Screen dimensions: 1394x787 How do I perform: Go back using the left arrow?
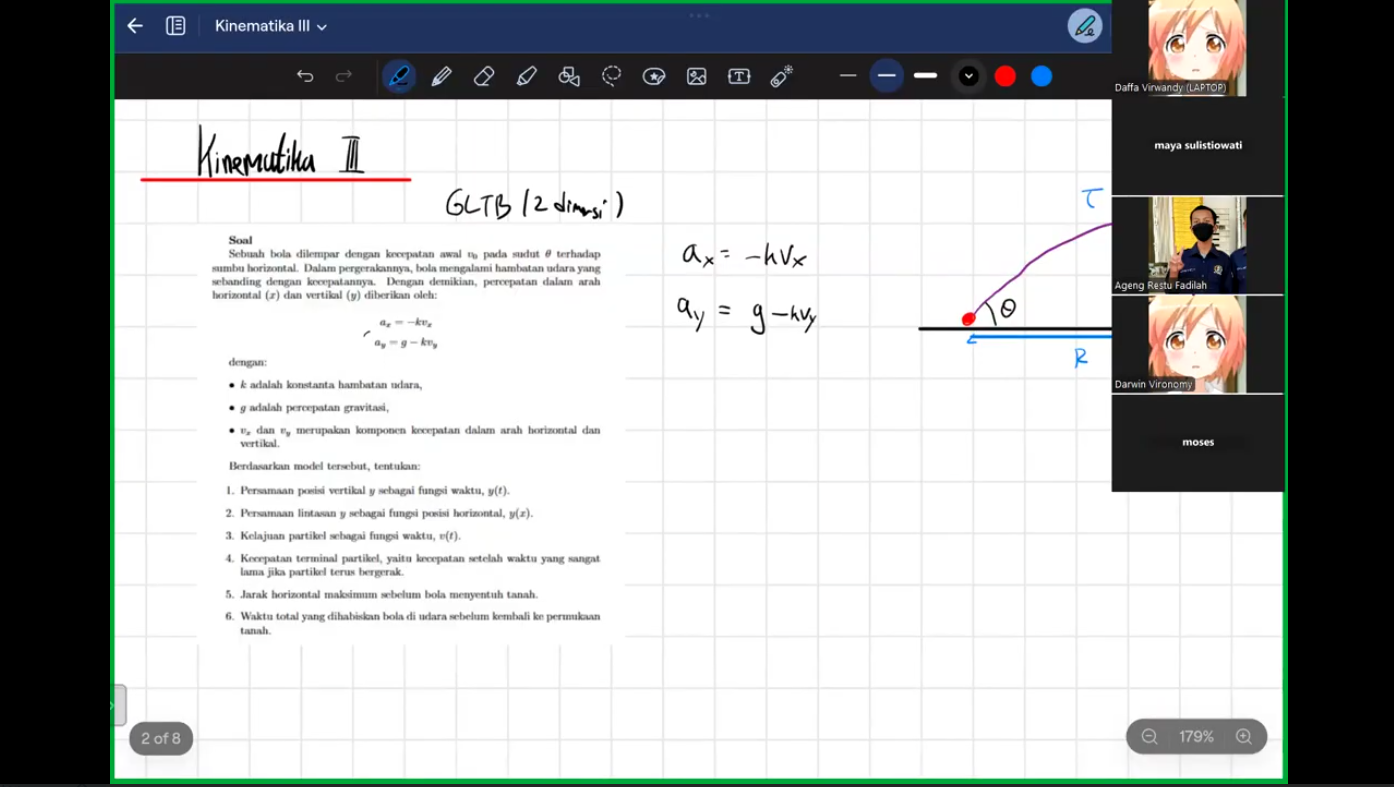[x=135, y=26]
